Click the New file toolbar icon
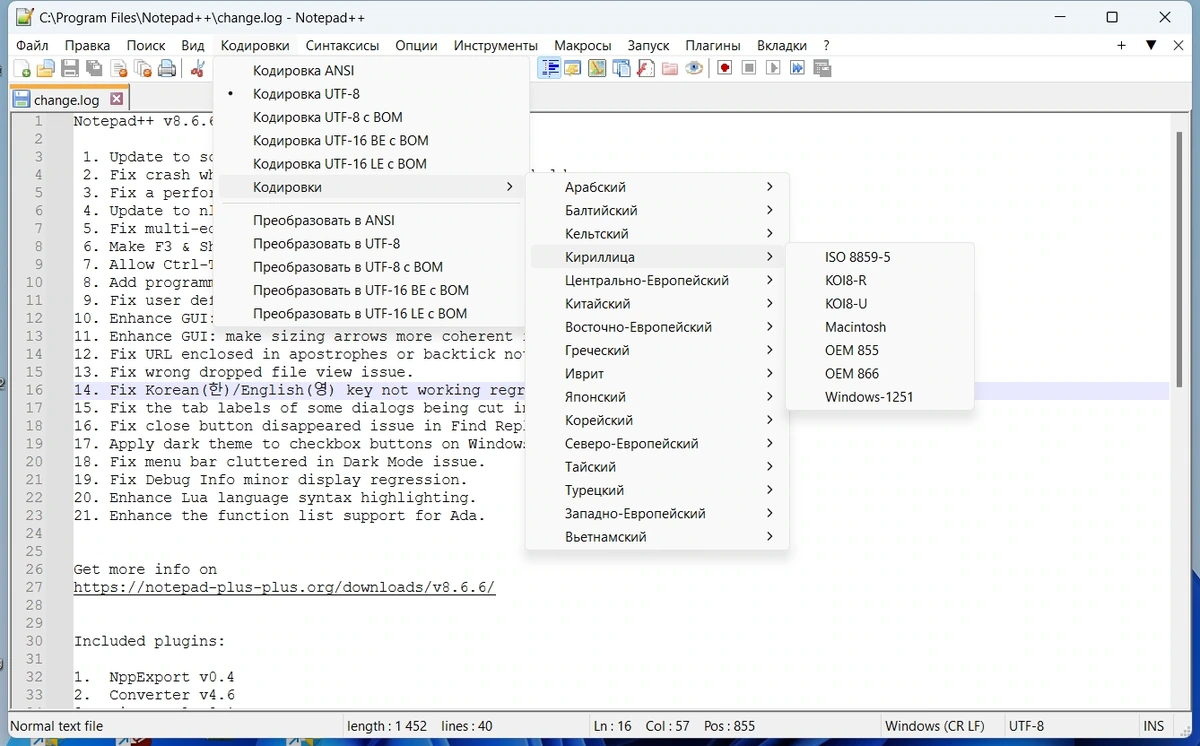Screen dimensions: 1200x746 pyautogui.click(x=23, y=69)
